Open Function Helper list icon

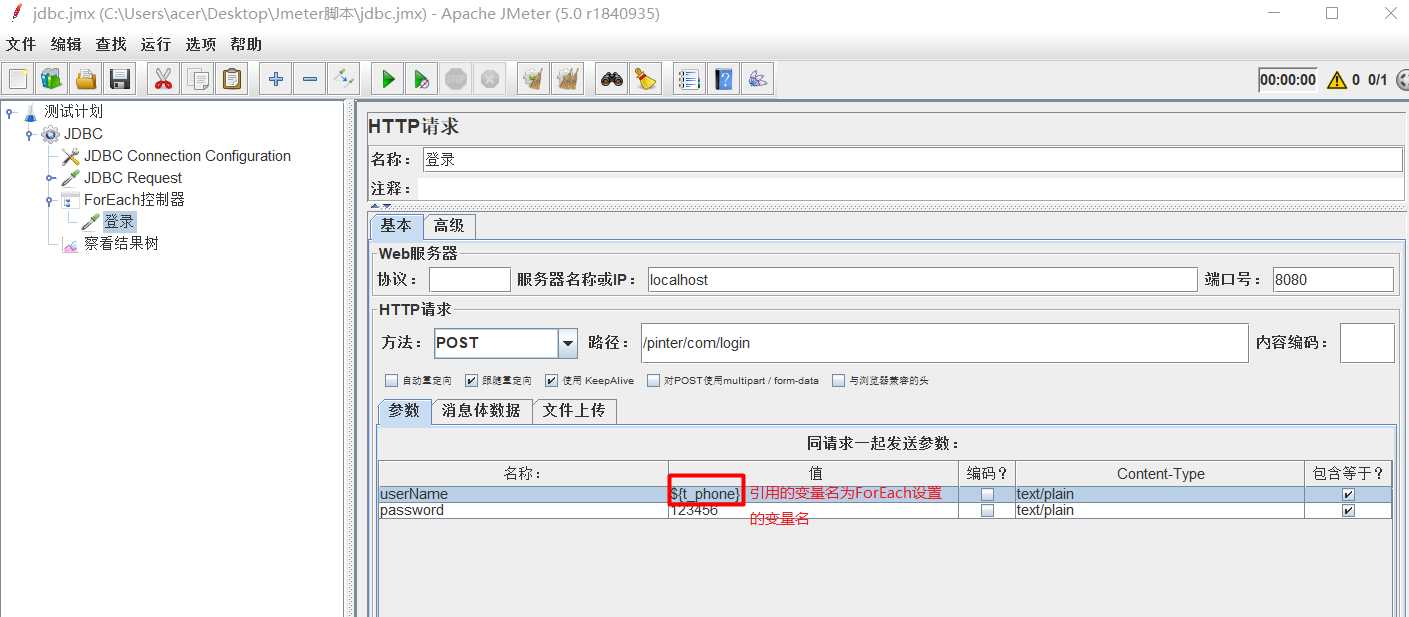(689, 79)
